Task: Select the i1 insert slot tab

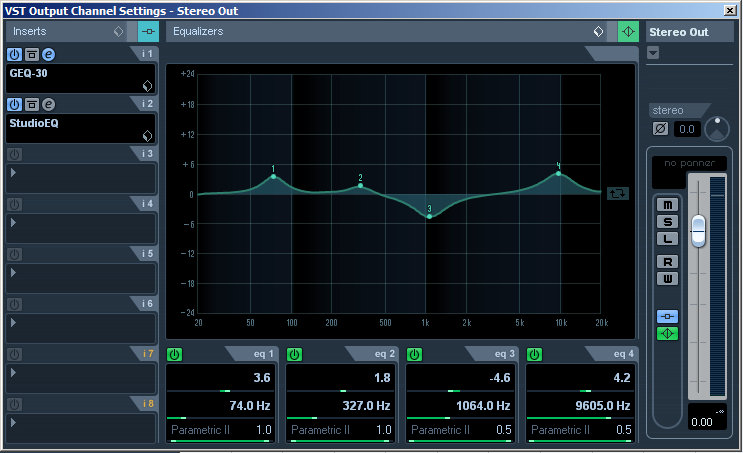Action: [147, 54]
